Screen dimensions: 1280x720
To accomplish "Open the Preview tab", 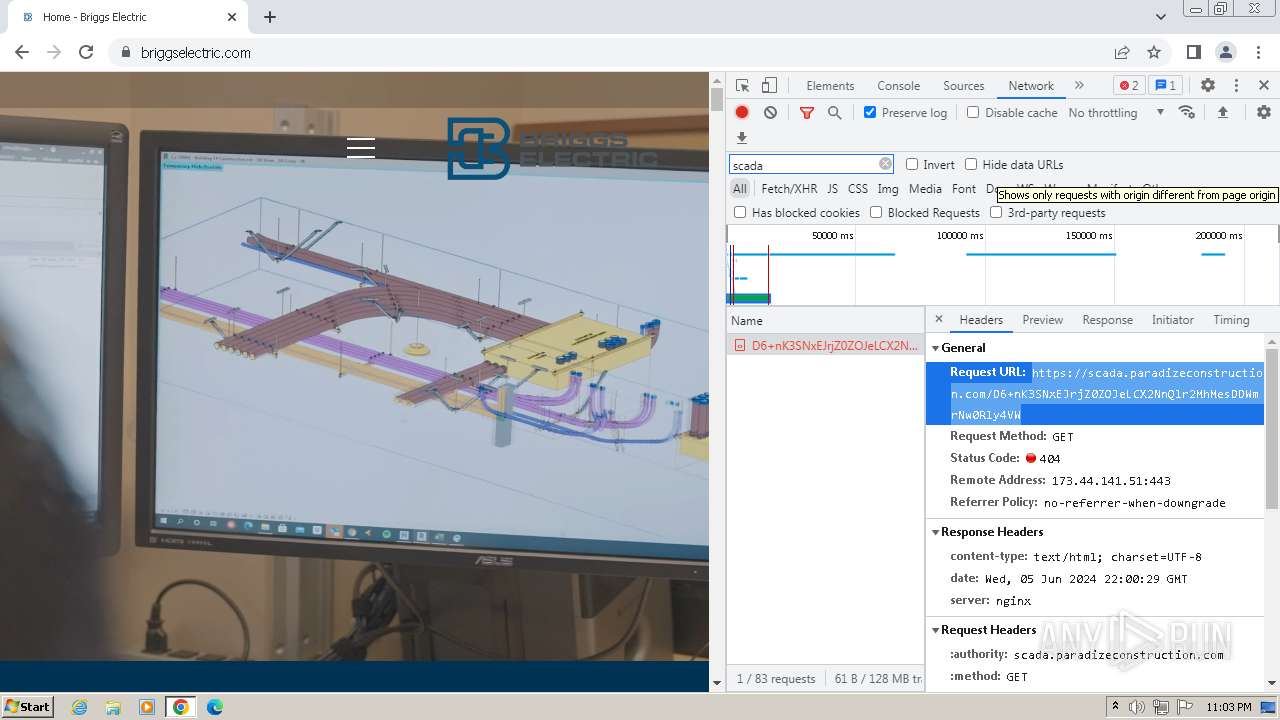I will pyautogui.click(x=1042, y=320).
